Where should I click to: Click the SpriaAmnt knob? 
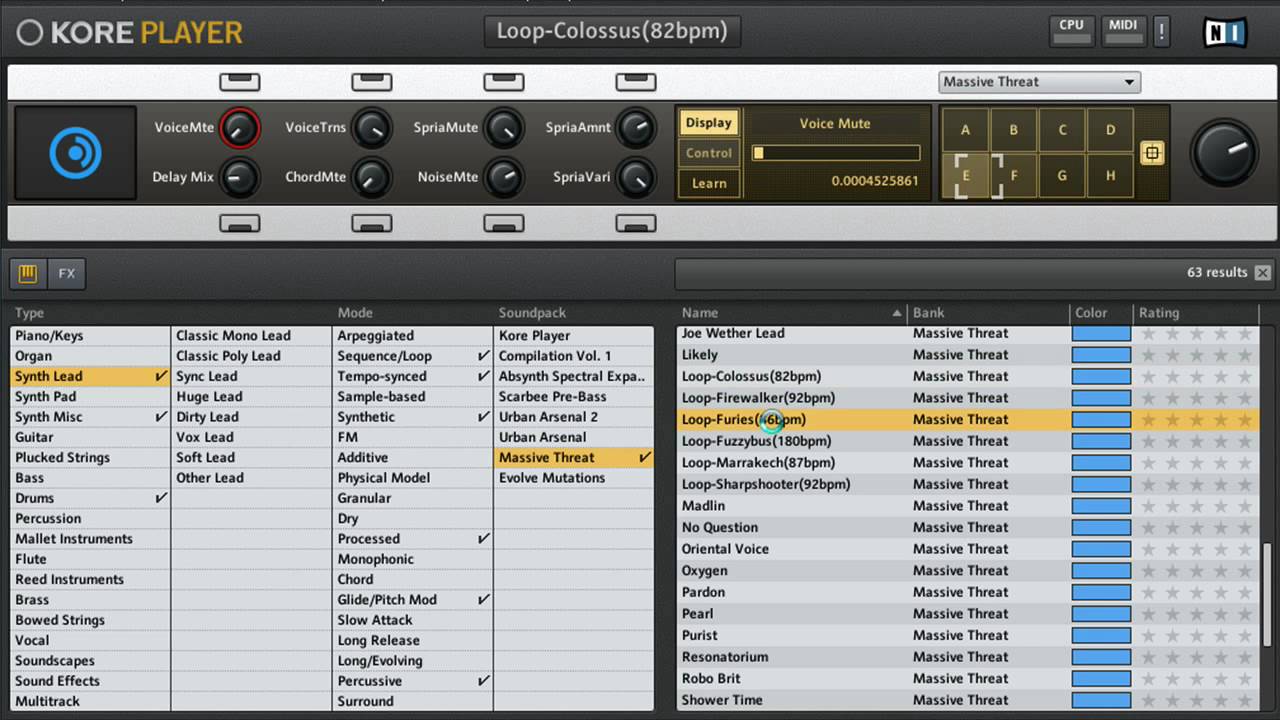635,128
